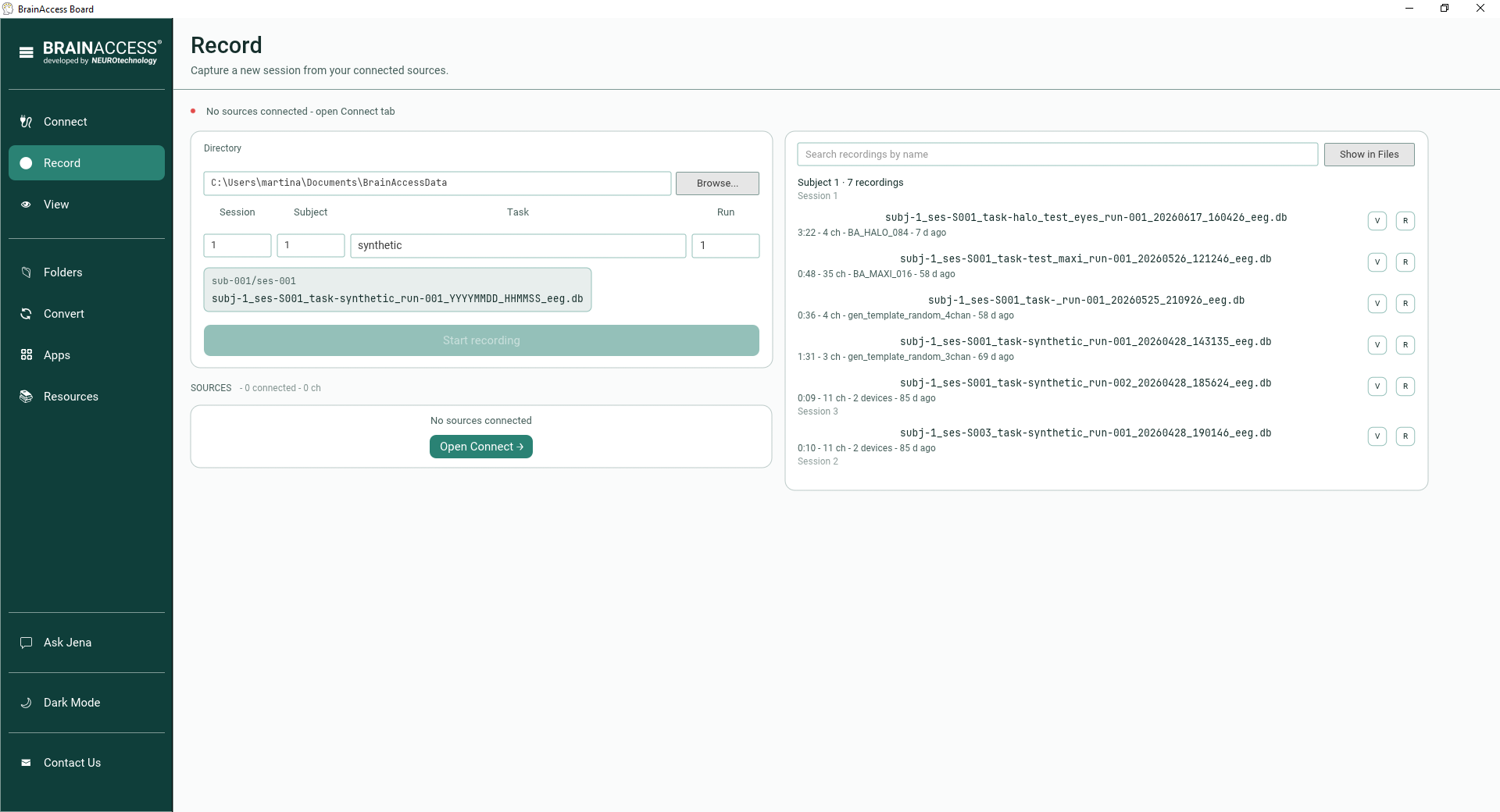Go to the Folders label
Screen dimensions: 1500x812
point(63,272)
